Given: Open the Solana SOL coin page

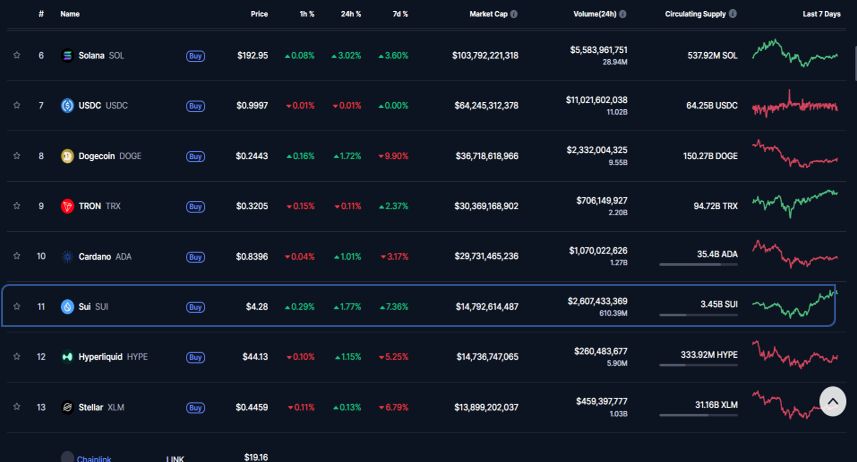Looking at the screenshot, I should click(x=101, y=55).
